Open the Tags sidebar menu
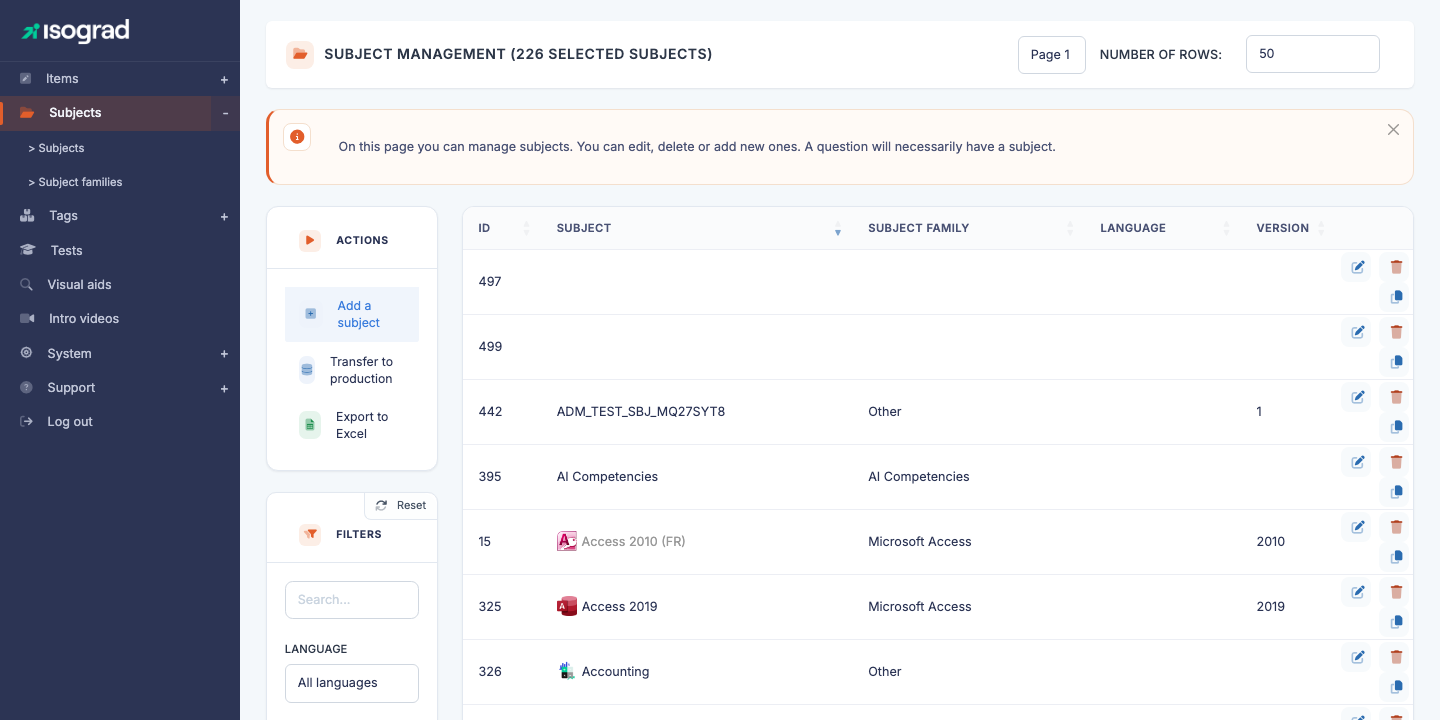This screenshot has height=720, width=1440. coord(63,216)
